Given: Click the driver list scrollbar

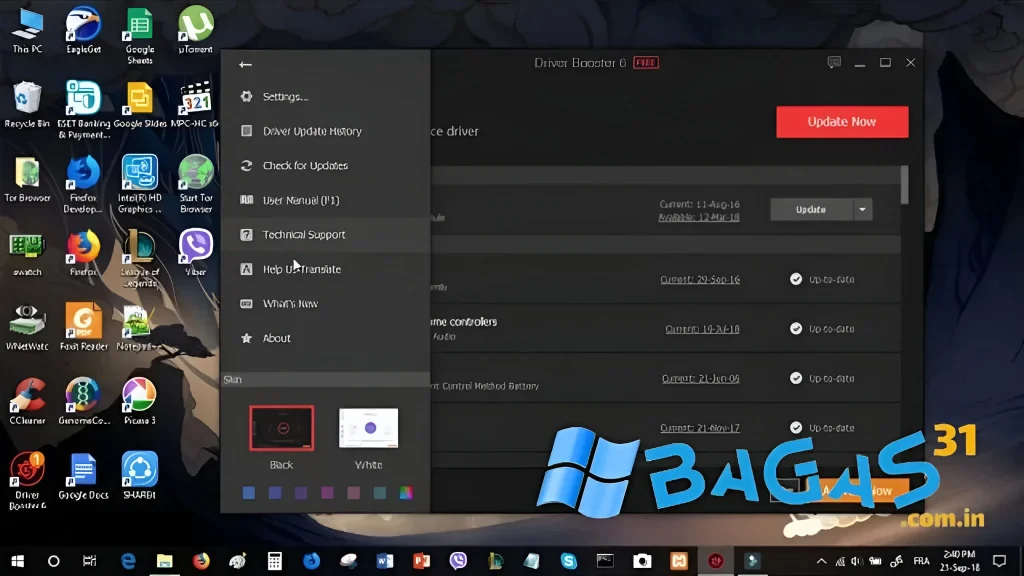Looking at the screenshot, I should 904,185.
